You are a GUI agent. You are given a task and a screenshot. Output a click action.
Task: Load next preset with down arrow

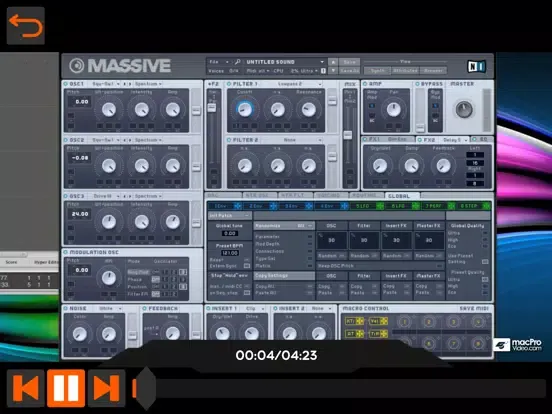(333, 70)
